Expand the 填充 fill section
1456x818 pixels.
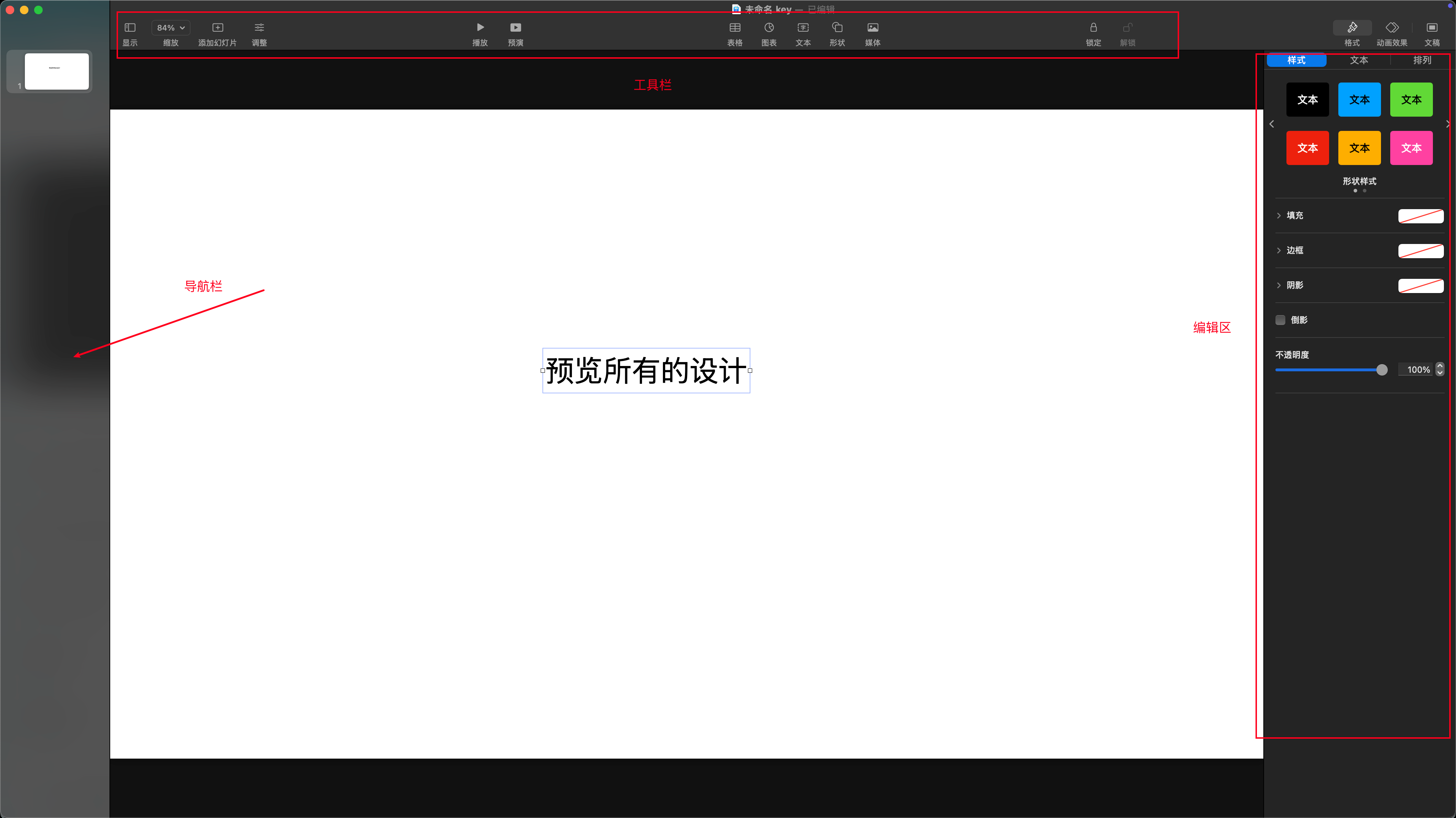1279,216
